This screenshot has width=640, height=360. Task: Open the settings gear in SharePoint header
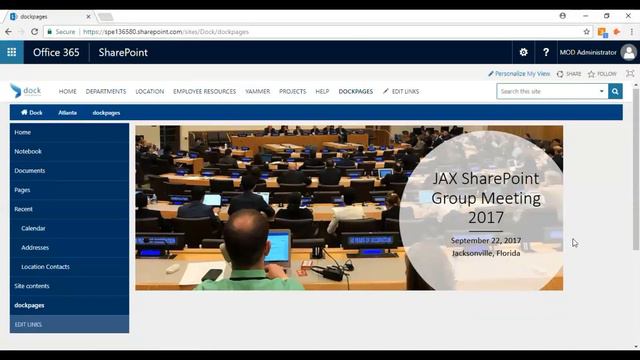coord(523,52)
